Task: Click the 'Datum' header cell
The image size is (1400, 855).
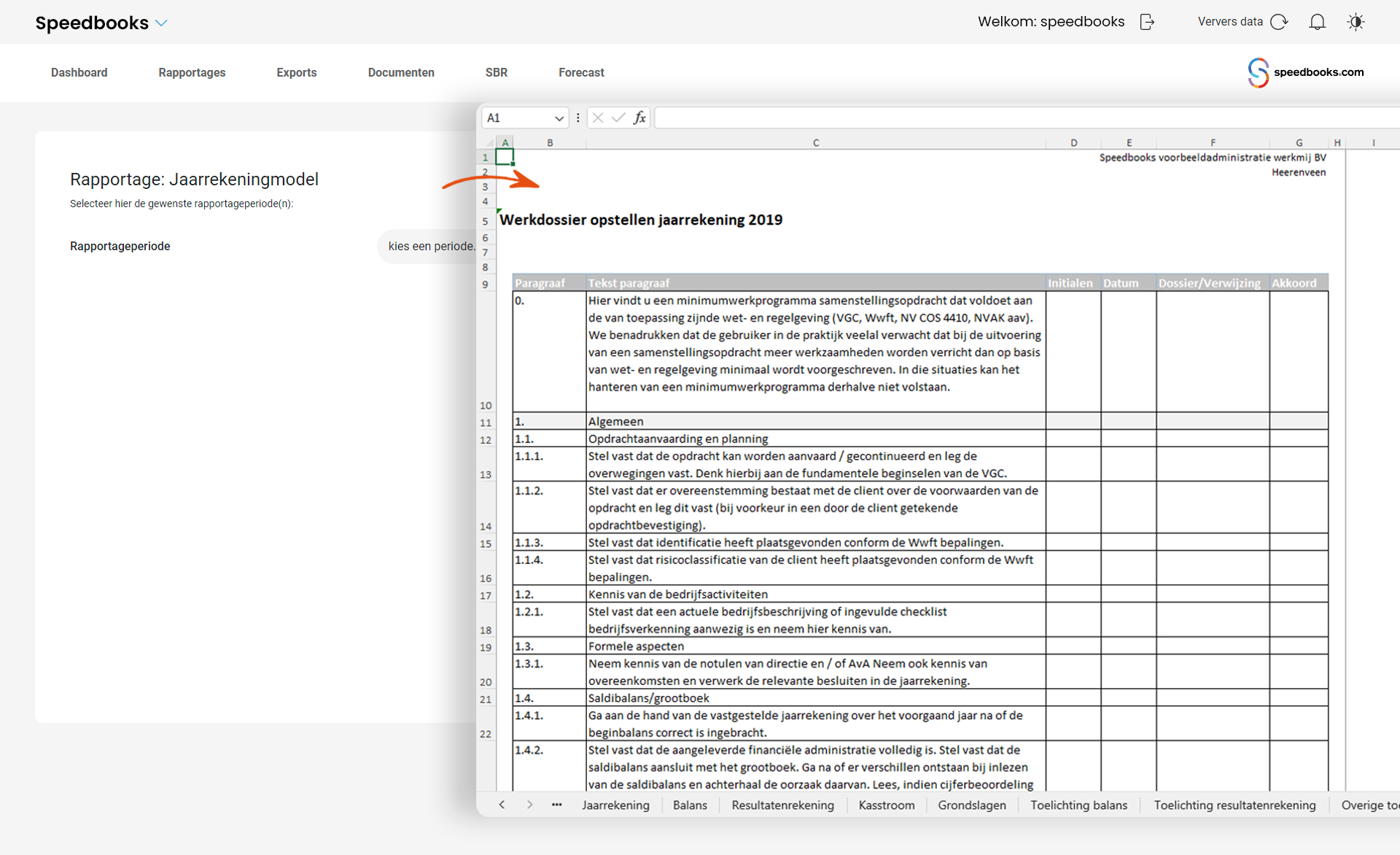Action: (1129, 283)
